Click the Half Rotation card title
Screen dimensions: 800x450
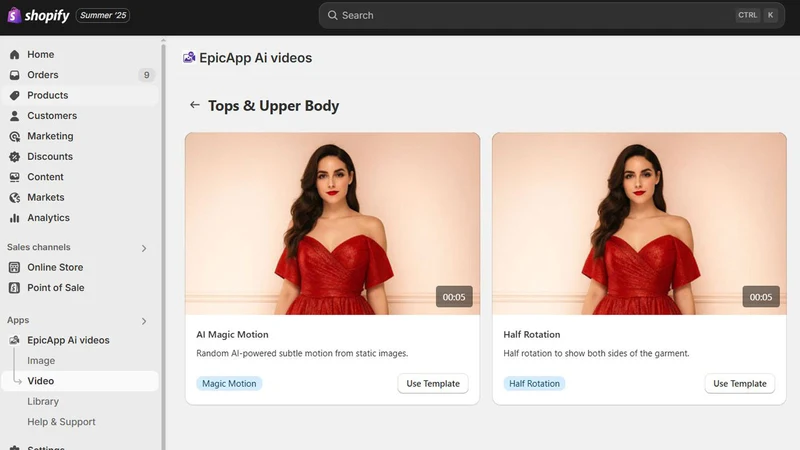point(532,335)
